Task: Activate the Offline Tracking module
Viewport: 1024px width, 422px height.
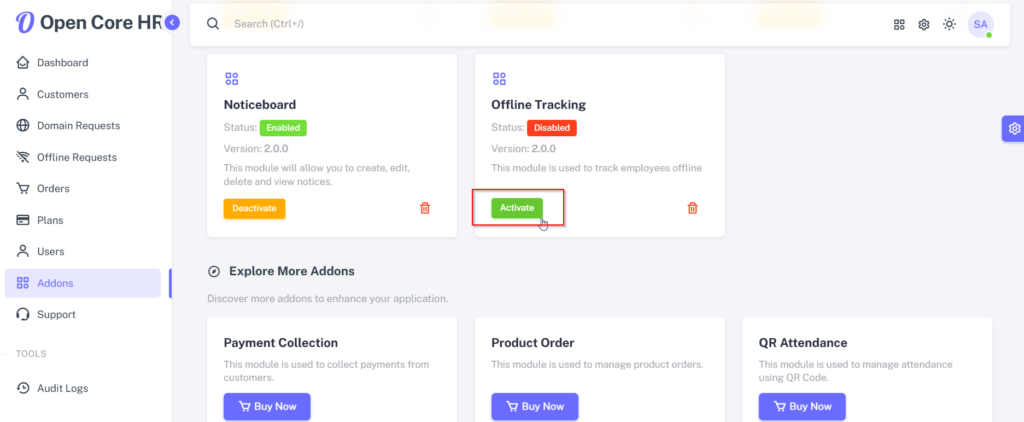Action: (517, 208)
